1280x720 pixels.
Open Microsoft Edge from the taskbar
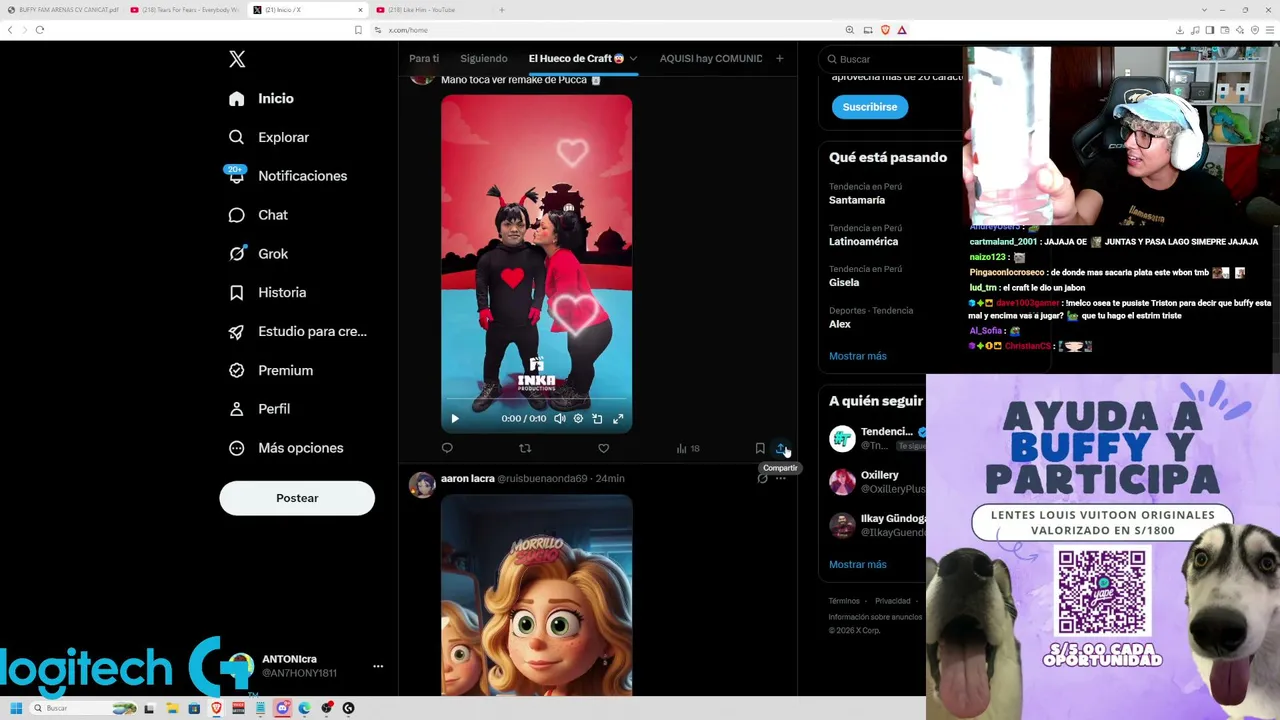coord(304,708)
